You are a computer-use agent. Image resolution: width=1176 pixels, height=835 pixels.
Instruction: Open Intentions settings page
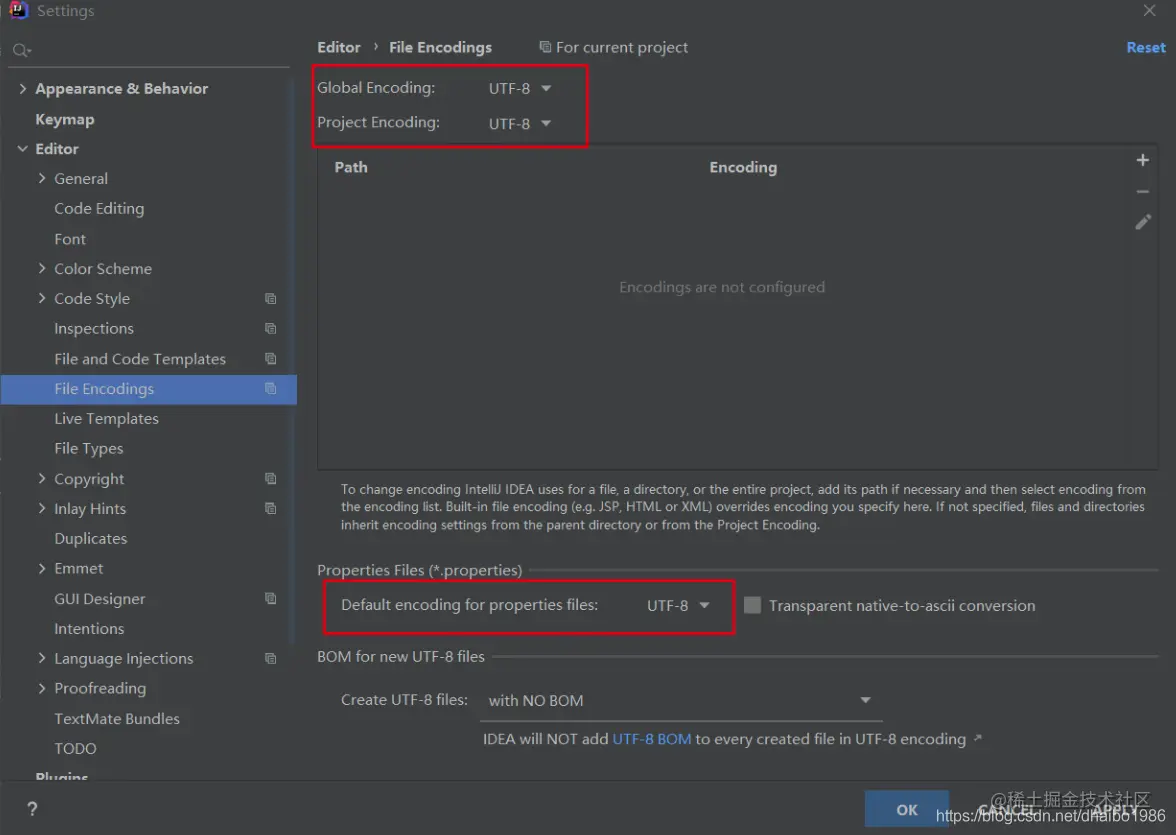pyautogui.click(x=89, y=629)
